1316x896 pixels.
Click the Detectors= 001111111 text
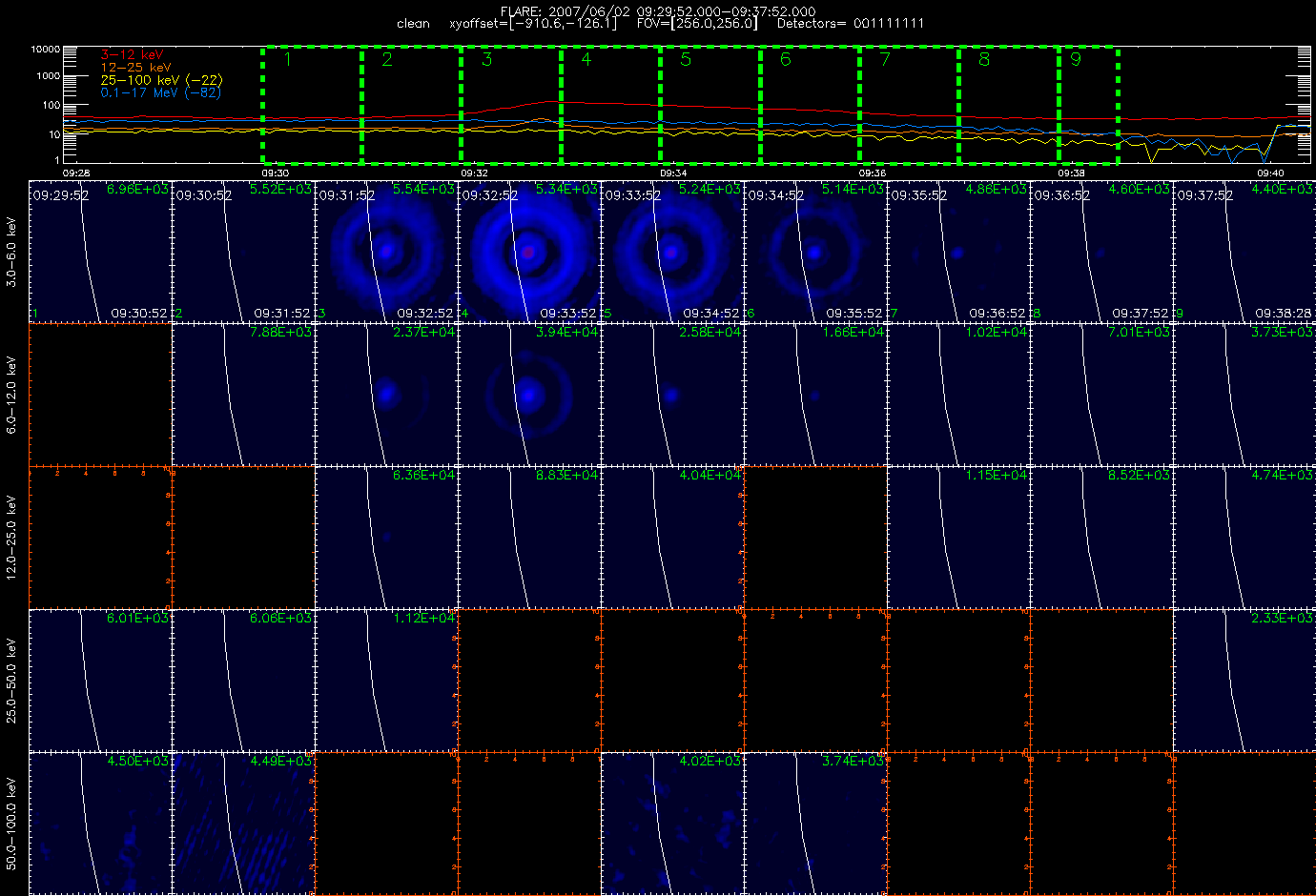point(851,23)
